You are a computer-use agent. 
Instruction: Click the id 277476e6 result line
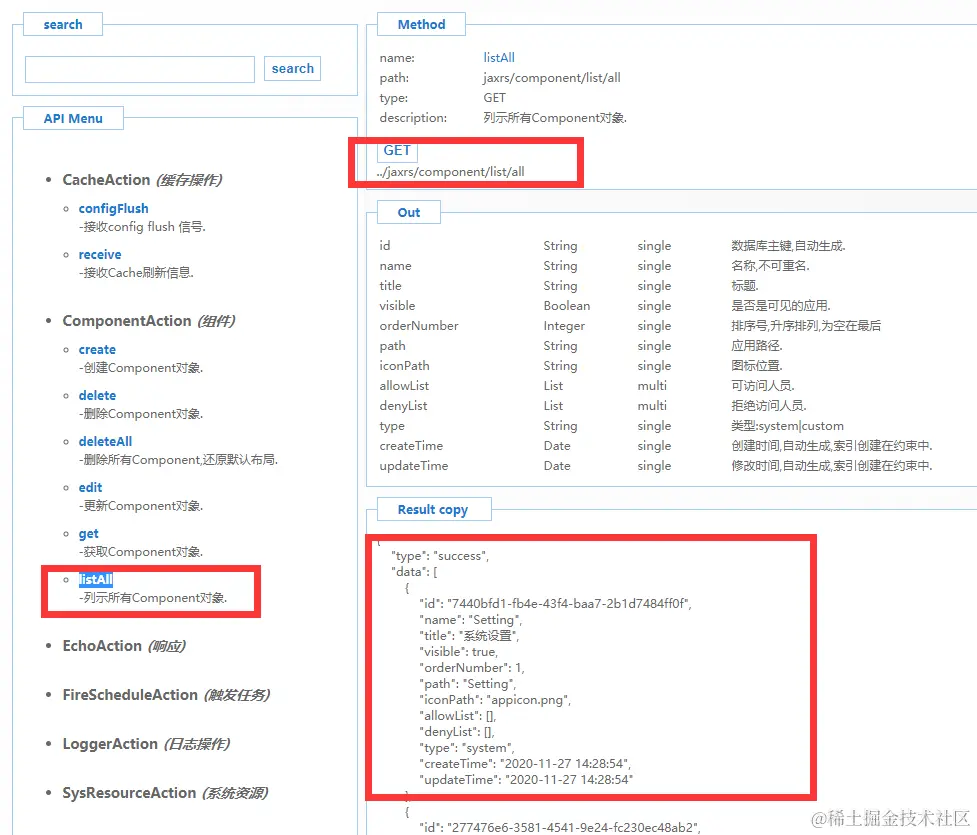(x=560, y=828)
